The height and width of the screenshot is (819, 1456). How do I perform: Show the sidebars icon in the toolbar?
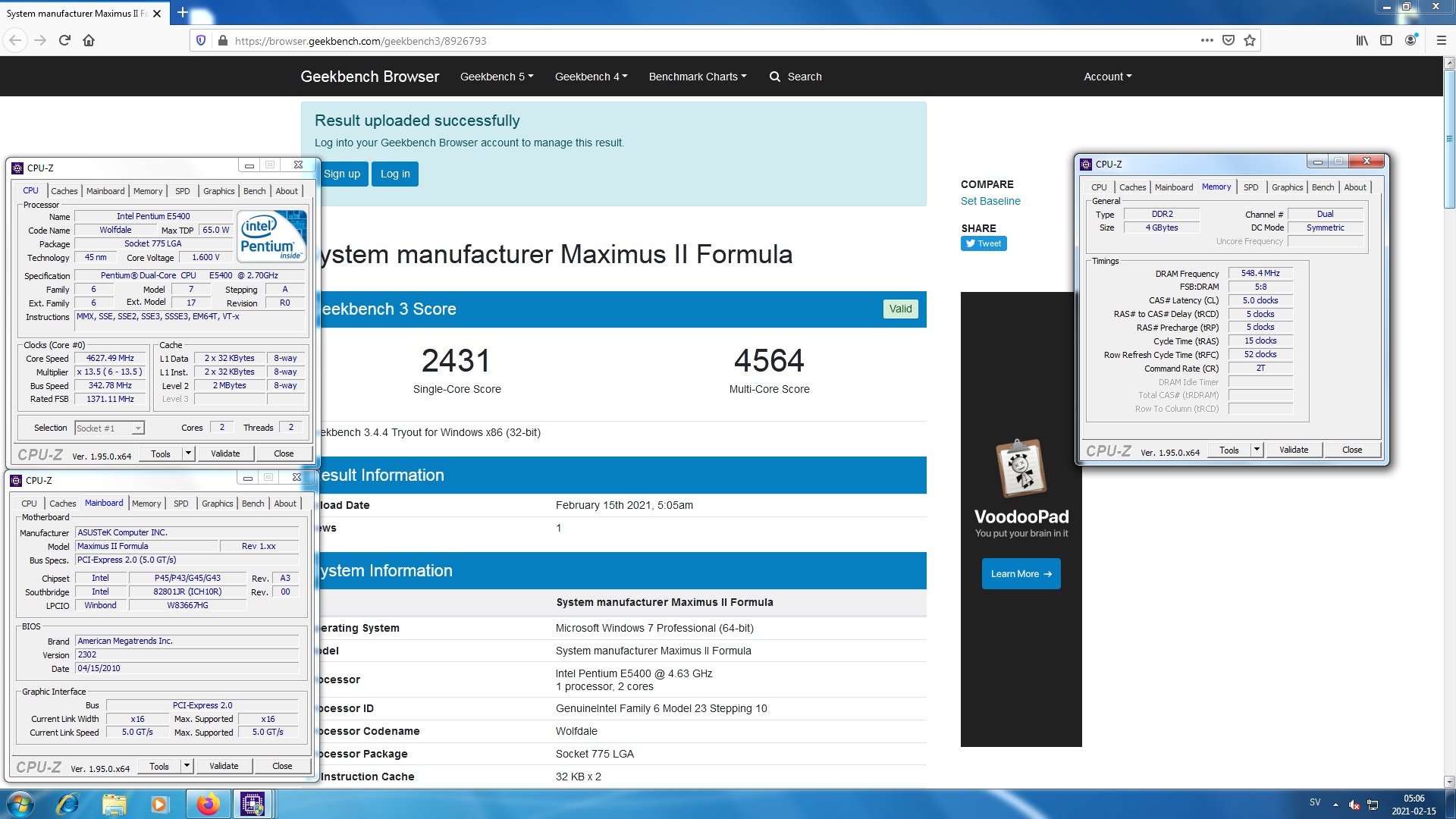[1386, 40]
